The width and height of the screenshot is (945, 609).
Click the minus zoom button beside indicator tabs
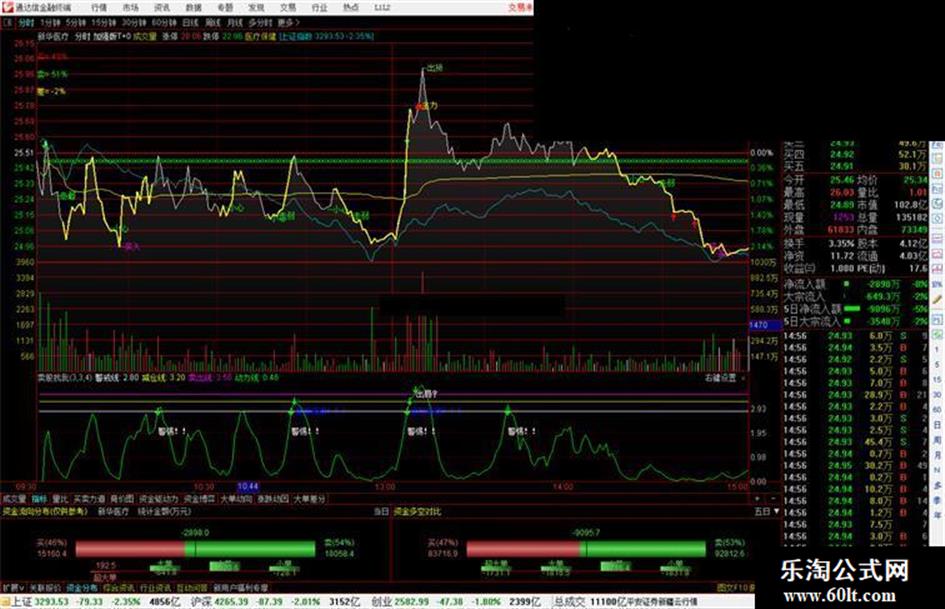[x=772, y=499]
